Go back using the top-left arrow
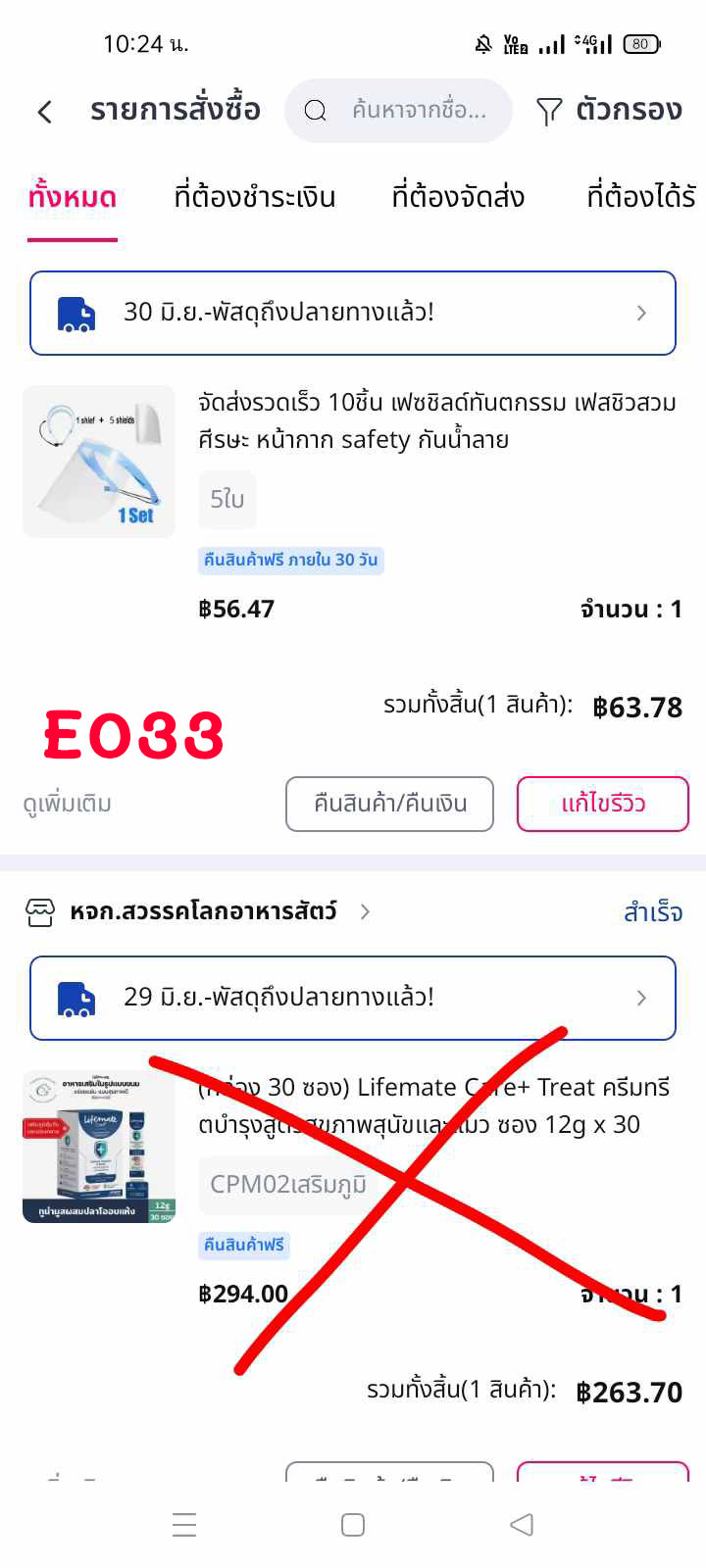706x1568 pixels. tap(45, 112)
